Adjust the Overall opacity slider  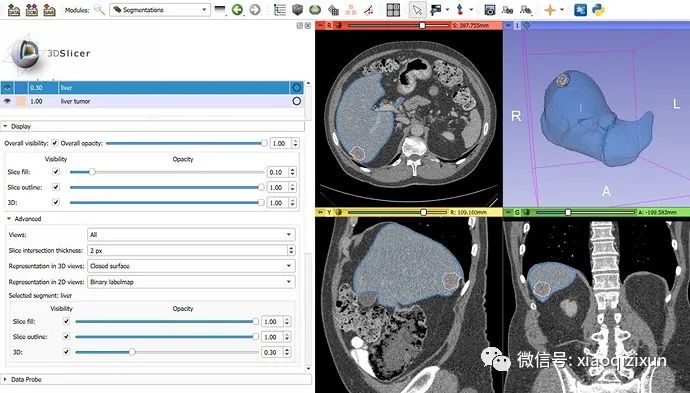186,143
